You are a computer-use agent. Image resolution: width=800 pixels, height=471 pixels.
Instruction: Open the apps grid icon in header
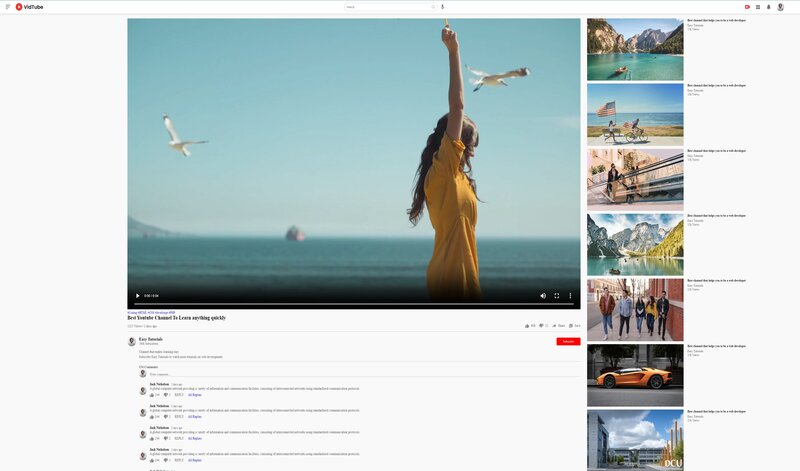pos(758,7)
